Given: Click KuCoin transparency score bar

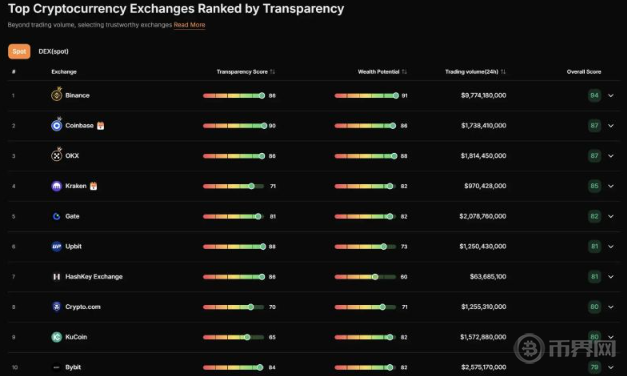Looking at the screenshot, I should [234, 337].
